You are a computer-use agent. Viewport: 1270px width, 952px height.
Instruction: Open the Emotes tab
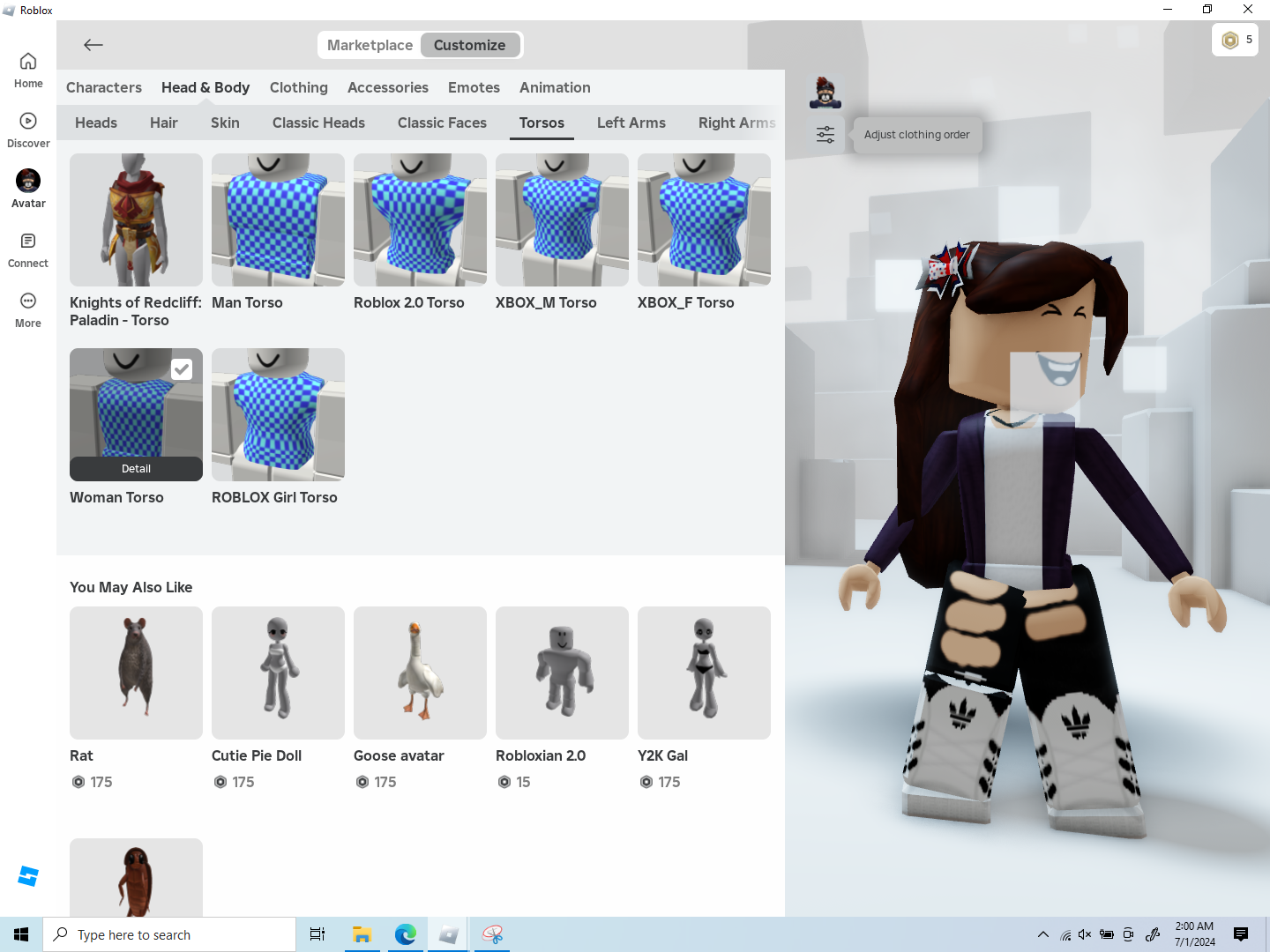tap(474, 87)
